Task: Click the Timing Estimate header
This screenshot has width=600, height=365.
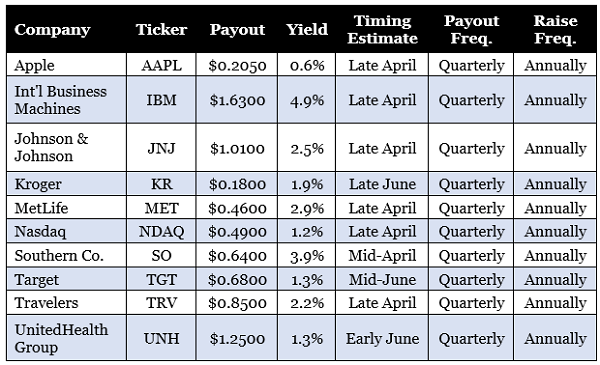Action: 382,29
